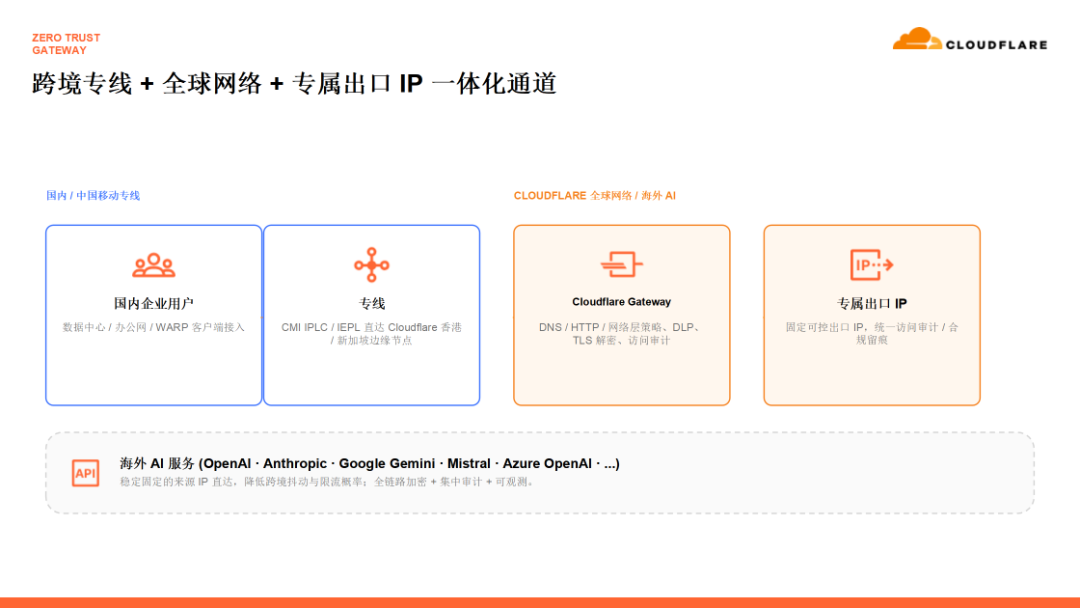Click the 专线 network node icon
This screenshot has height=608, width=1080.
pyautogui.click(x=371, y=265)
